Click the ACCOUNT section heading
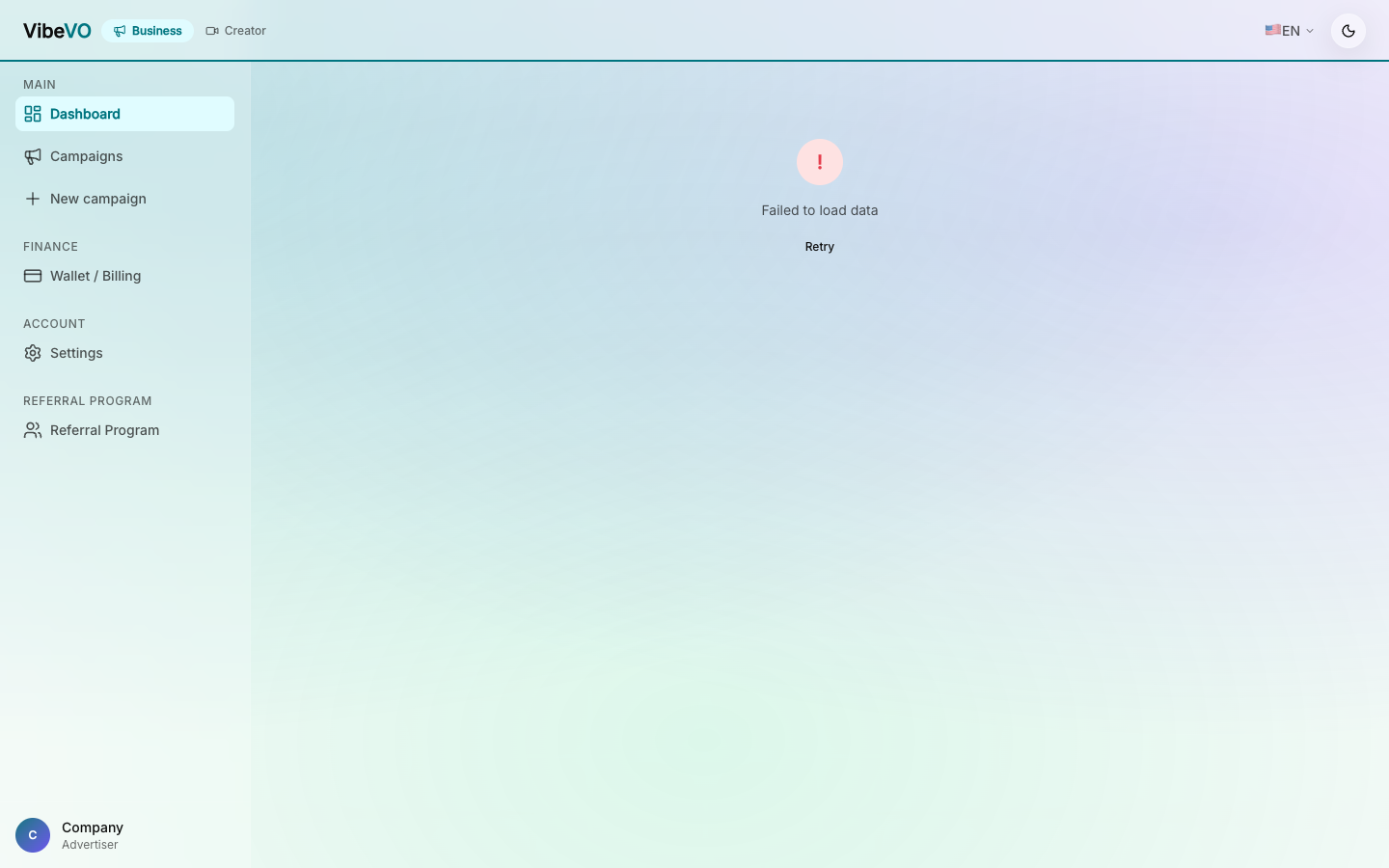 54,324
